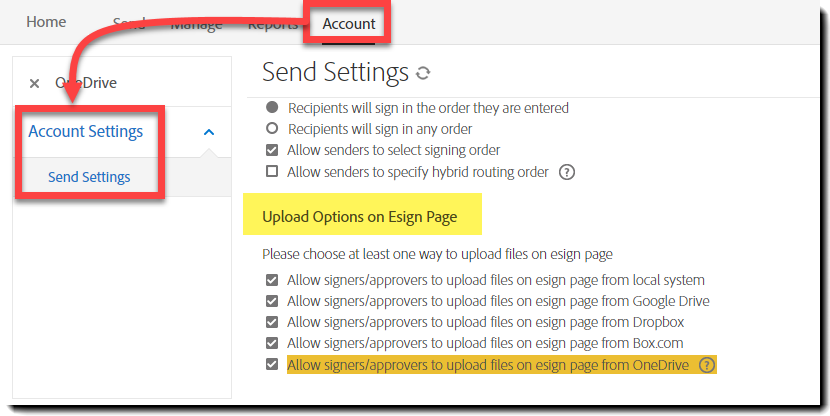Click the OneDrive search field
This screenshot has width=830, height=416.
click(x=120, y=83)
